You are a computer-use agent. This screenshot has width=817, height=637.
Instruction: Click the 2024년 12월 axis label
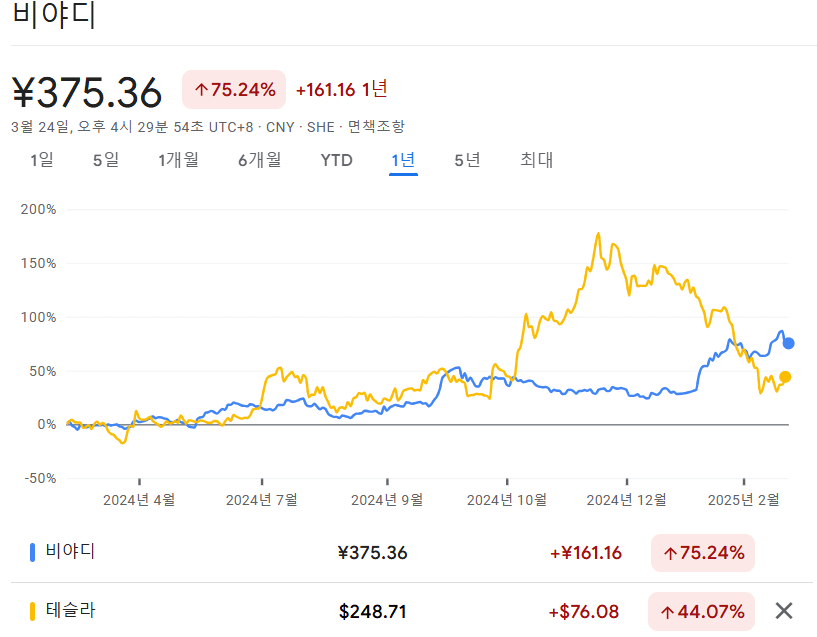click(x=627, y=500)
